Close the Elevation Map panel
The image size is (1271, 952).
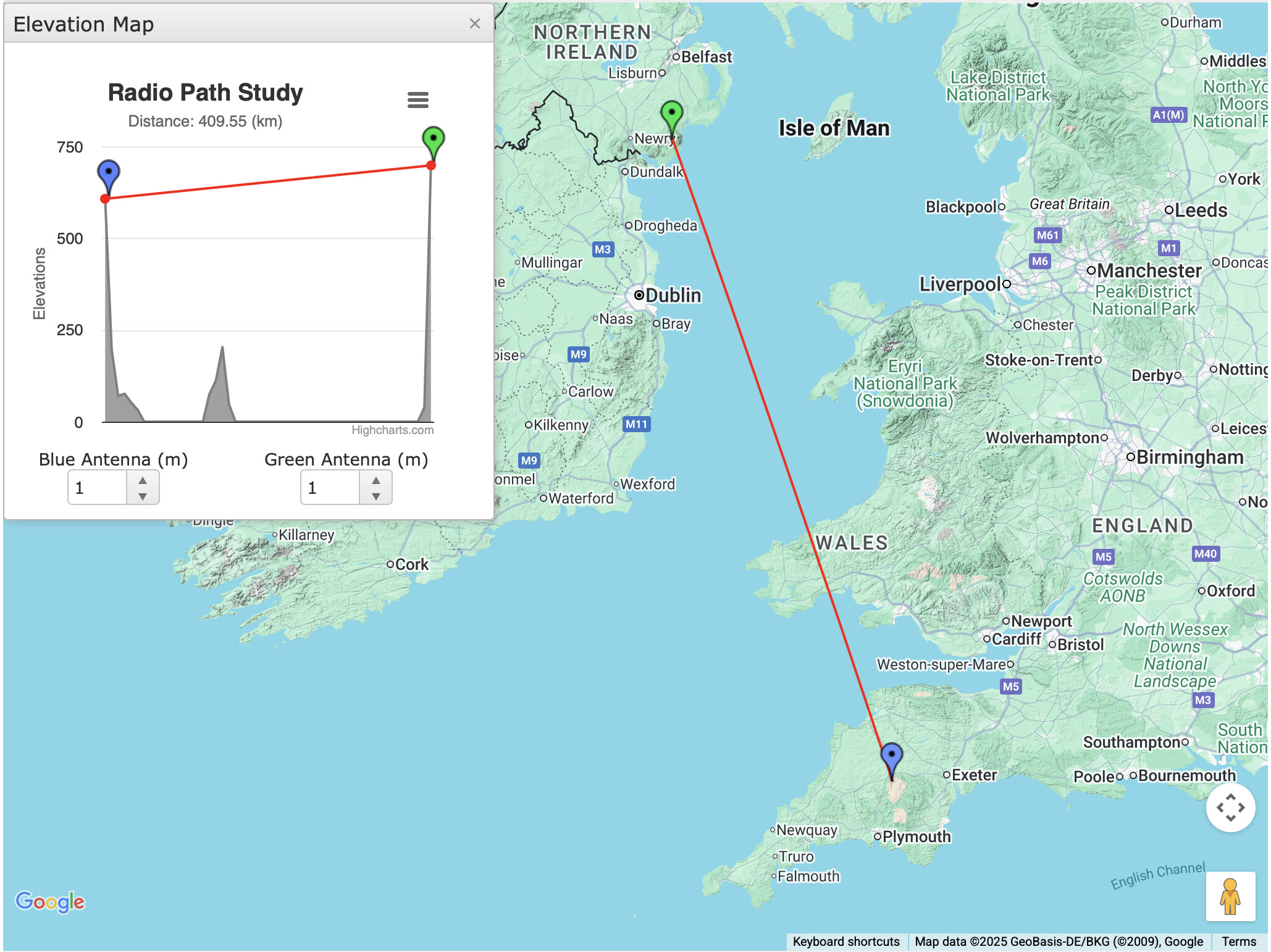coord(474,24)
